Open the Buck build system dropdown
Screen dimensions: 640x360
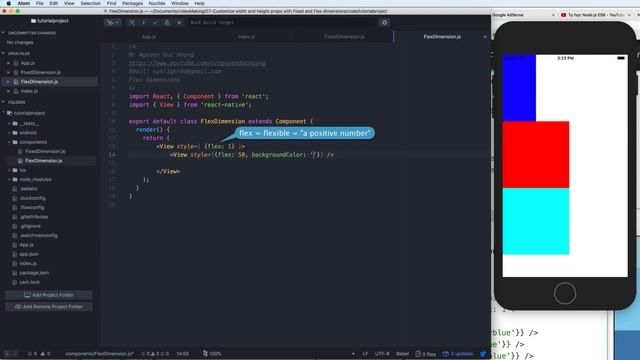tap(113, 22)
